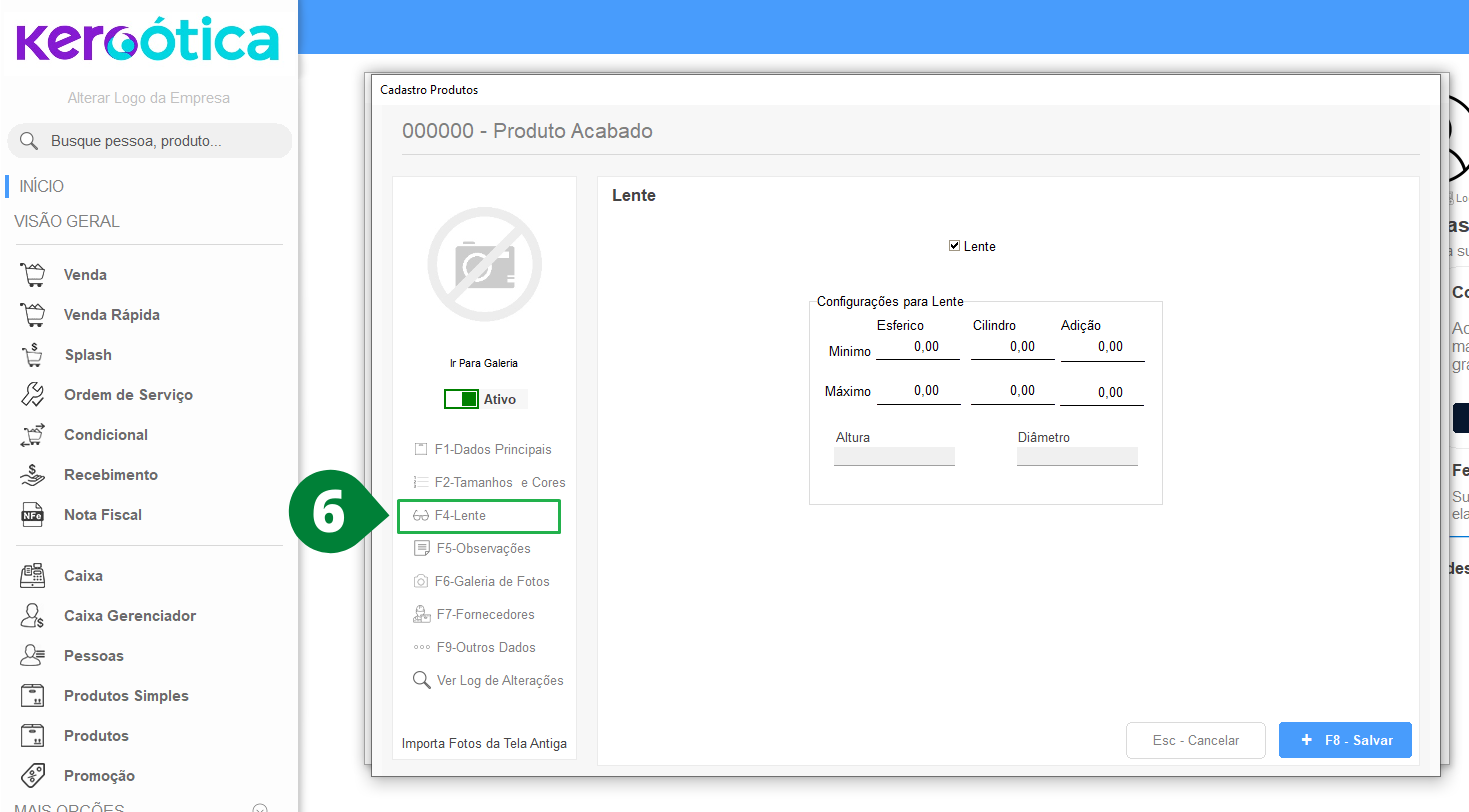Click the Splash dollar cart icon
The image size is (1469, 812).
(32, 355)
